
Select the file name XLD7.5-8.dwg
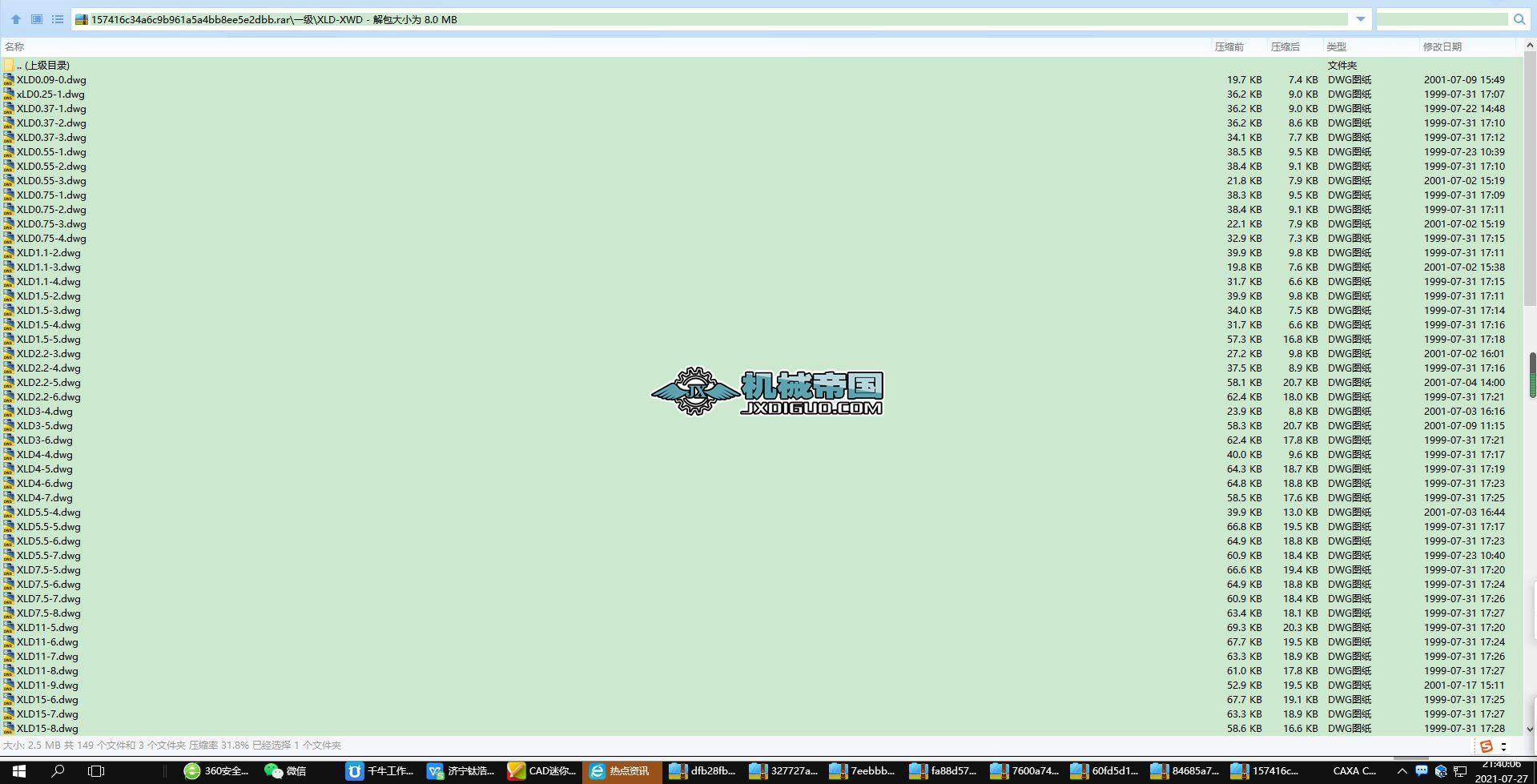point(49,613)
